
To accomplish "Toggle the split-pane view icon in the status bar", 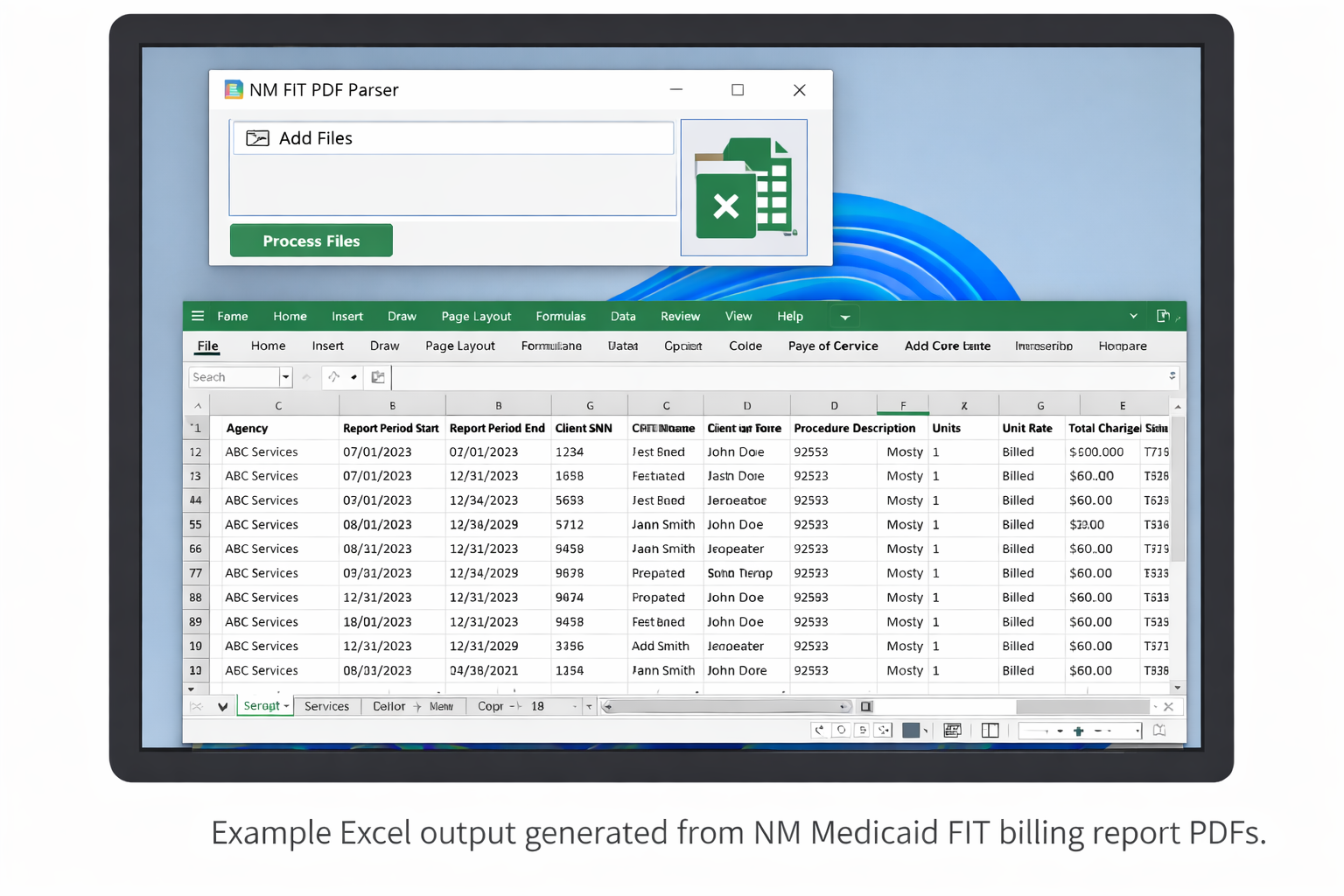I will 990,730.
